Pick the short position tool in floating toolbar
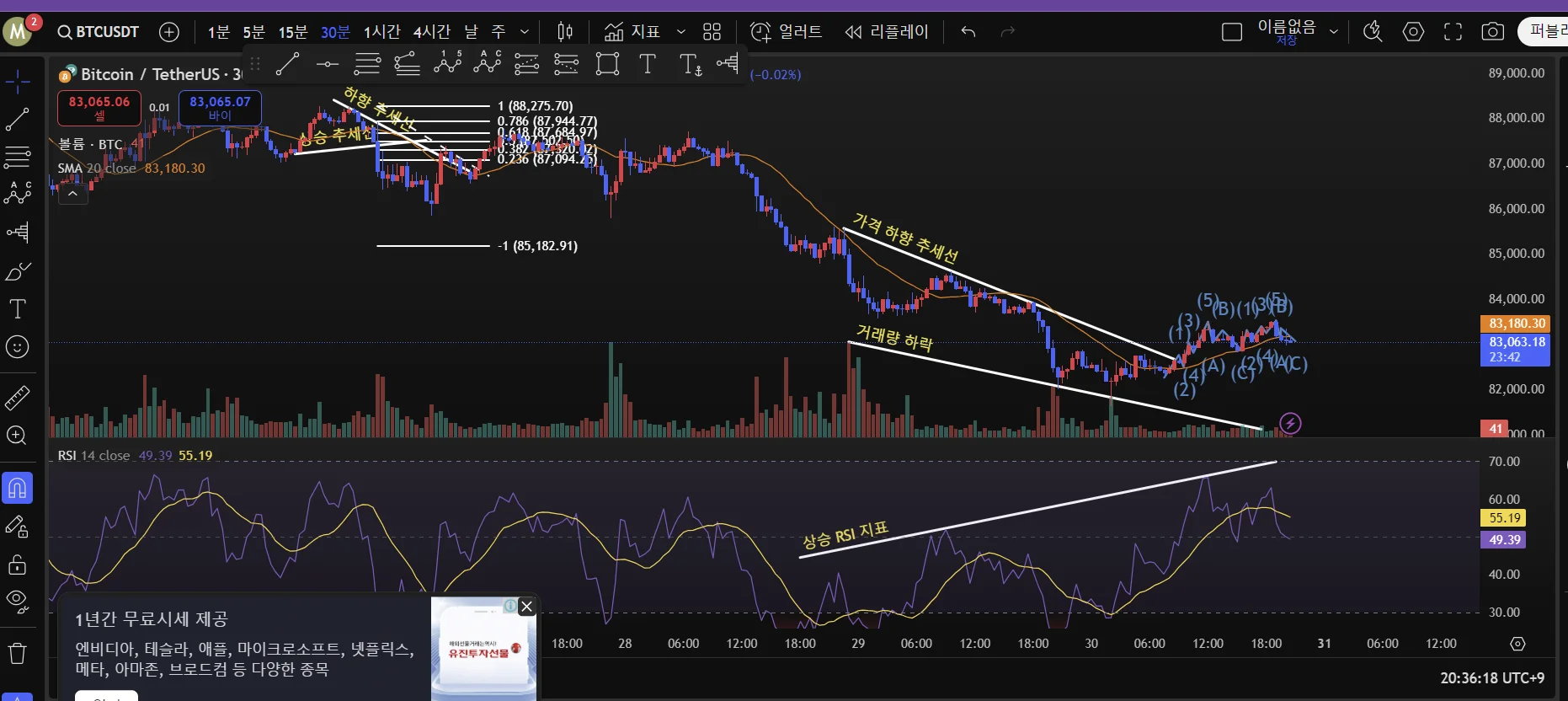This screenshot has height=701, width=1568. 567,64
